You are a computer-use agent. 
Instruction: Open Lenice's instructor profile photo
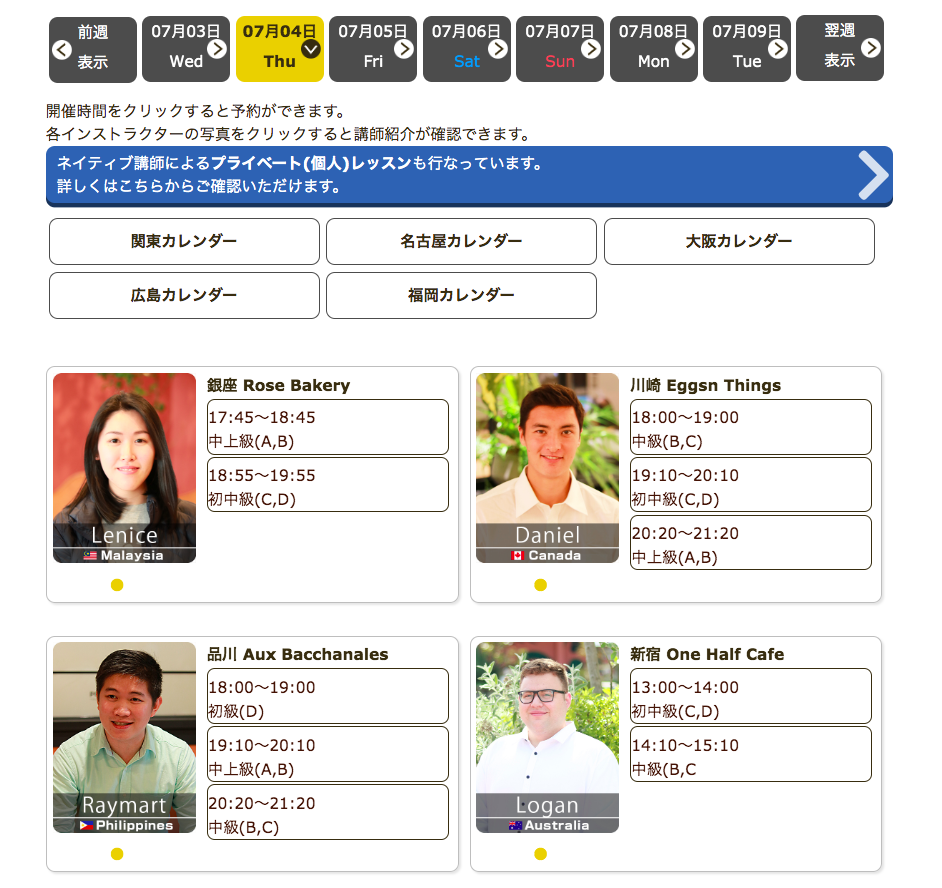[124, 468]
